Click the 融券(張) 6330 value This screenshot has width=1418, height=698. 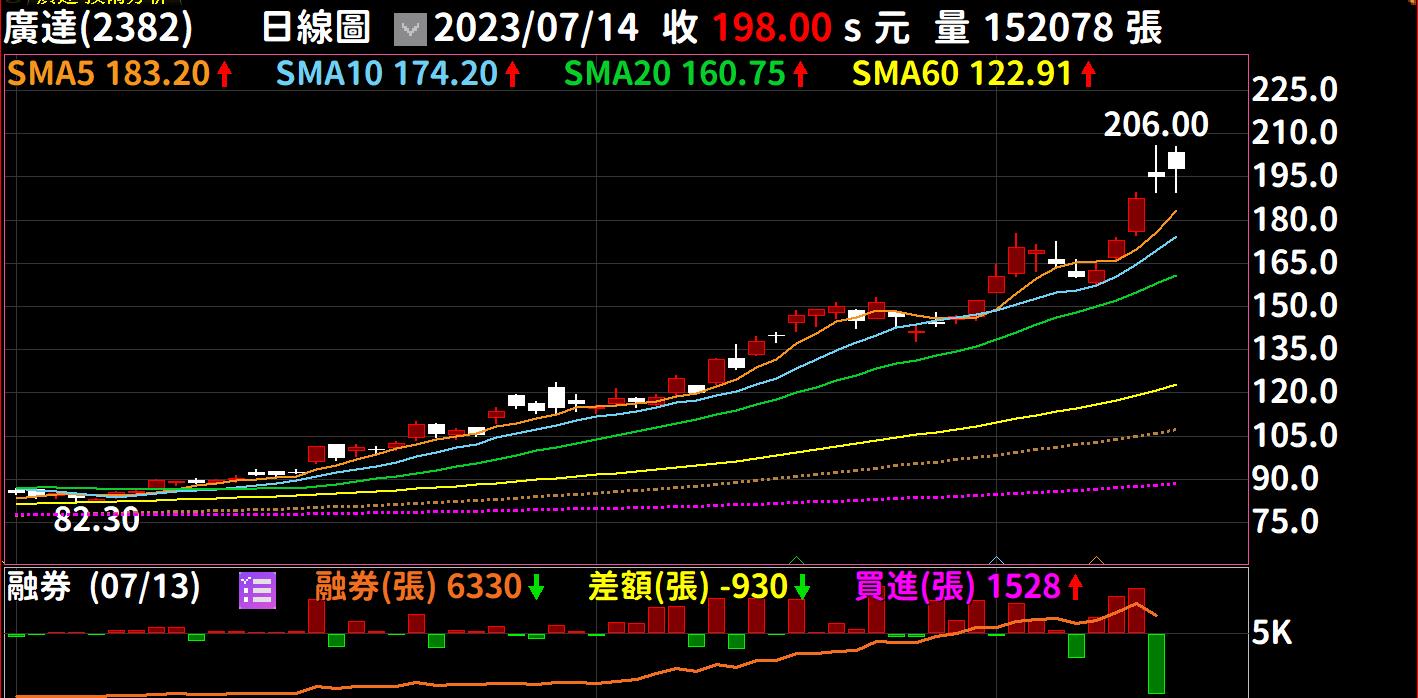(418, 588)
